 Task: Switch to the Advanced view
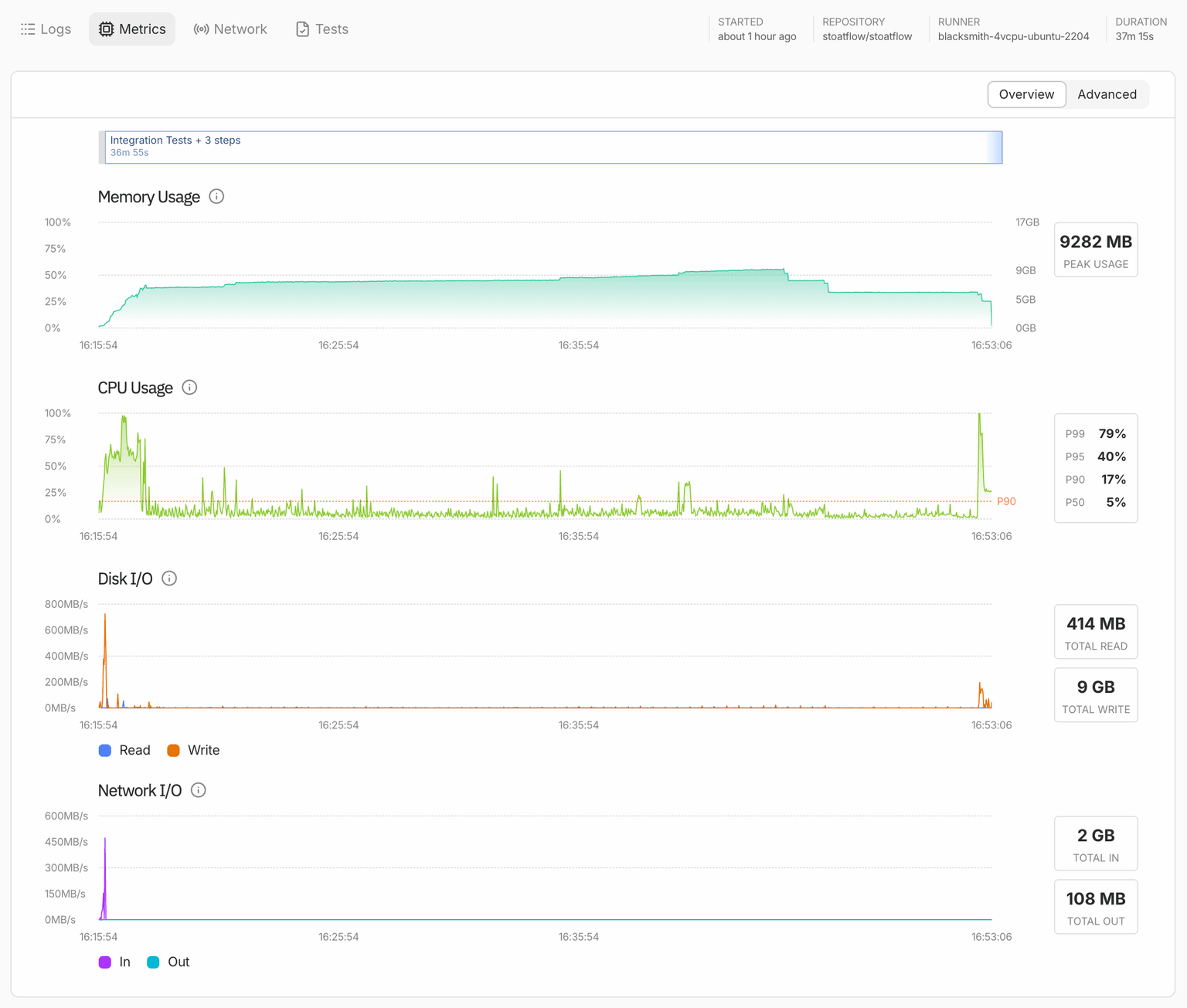click(1107, 94)
